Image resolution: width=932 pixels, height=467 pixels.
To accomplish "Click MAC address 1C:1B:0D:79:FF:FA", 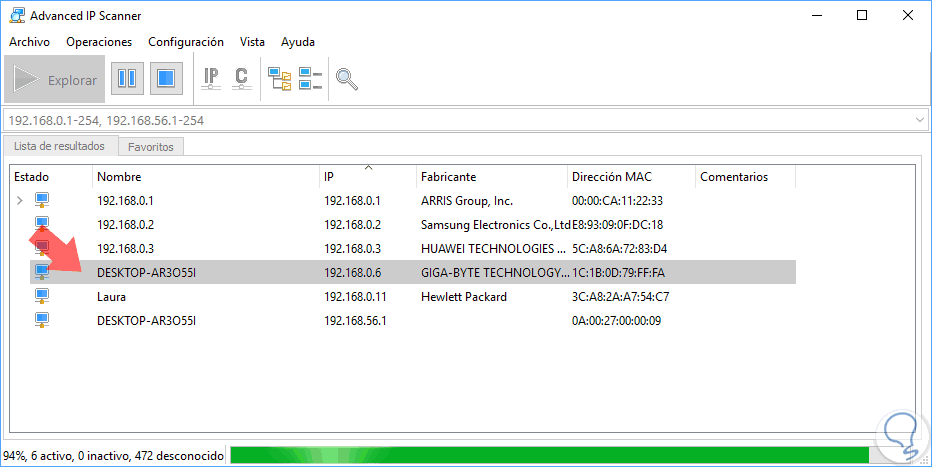I will 618,273.
